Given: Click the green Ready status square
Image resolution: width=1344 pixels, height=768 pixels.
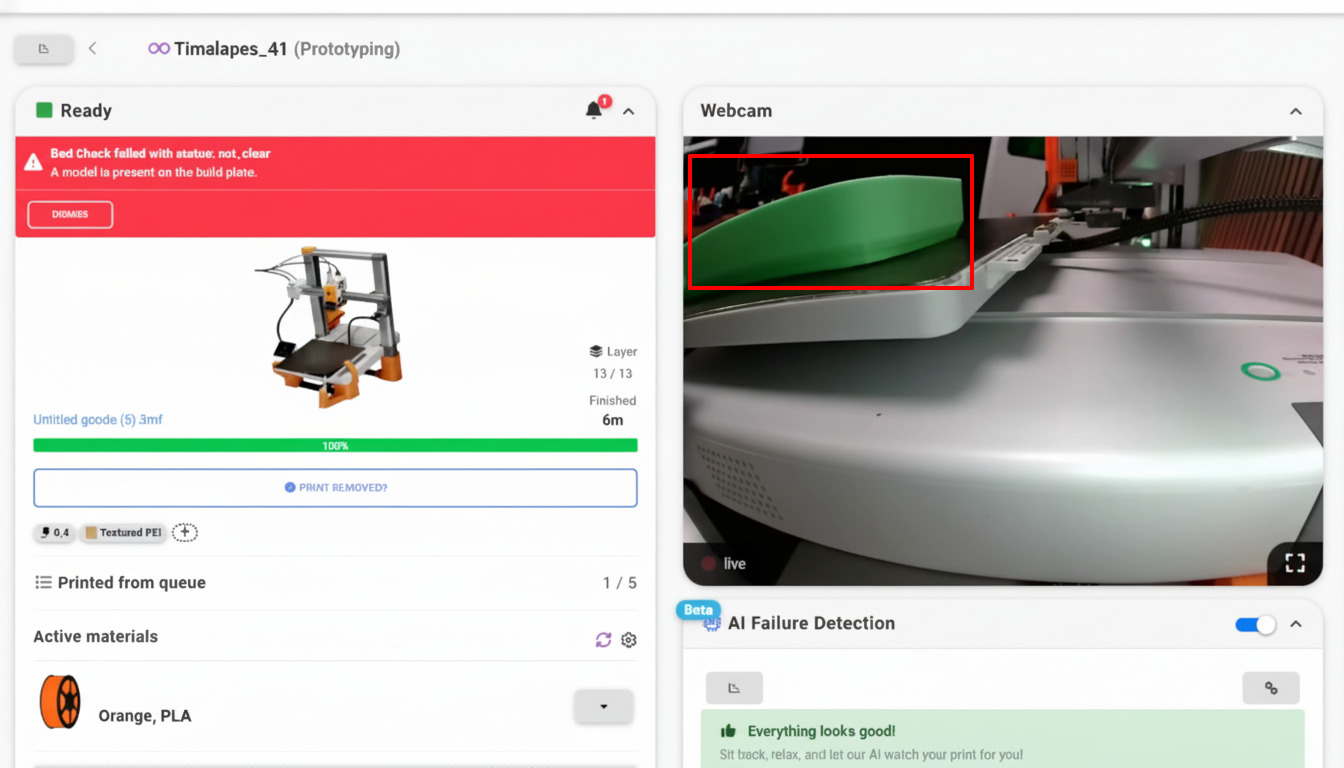Looking at the screenshot, I should (x=44, y=110).
